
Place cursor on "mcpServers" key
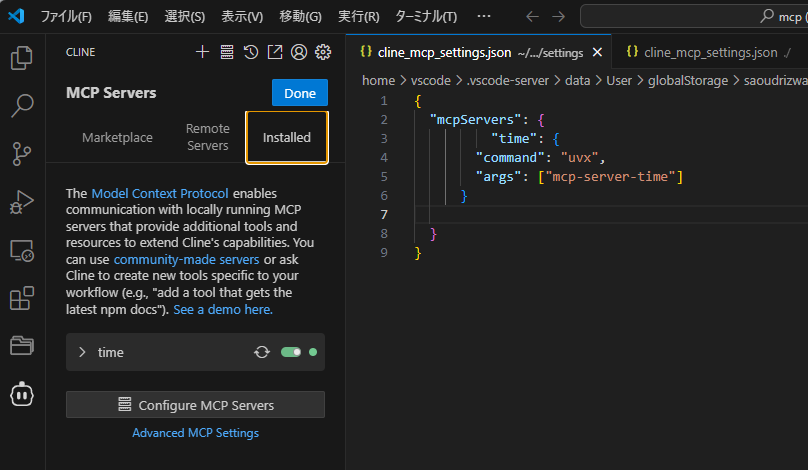pos(475,120)
